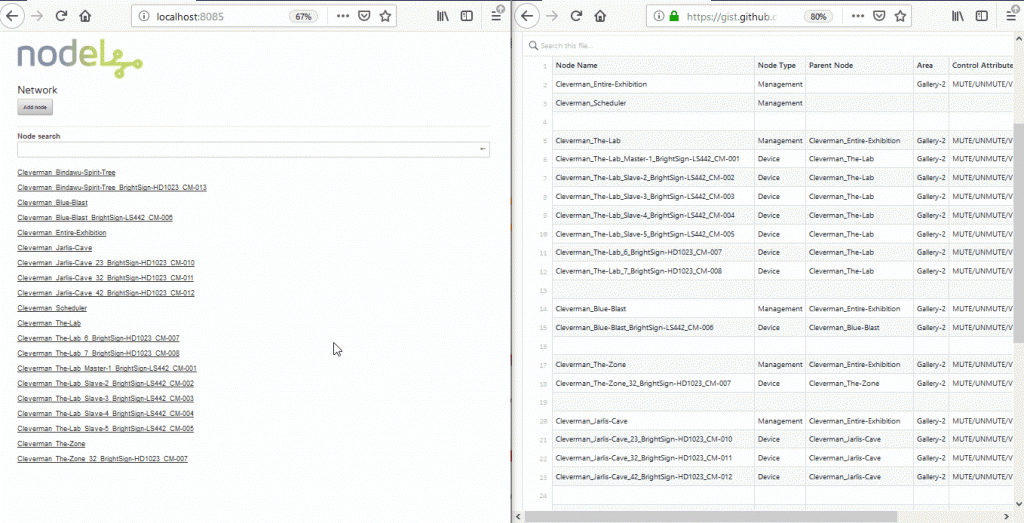Image resolution: width=1024 pixels, height=523 pixels.
Task: Reset the 67% zoom level badge
Action: pyautogui.click(x=302, y=17)
